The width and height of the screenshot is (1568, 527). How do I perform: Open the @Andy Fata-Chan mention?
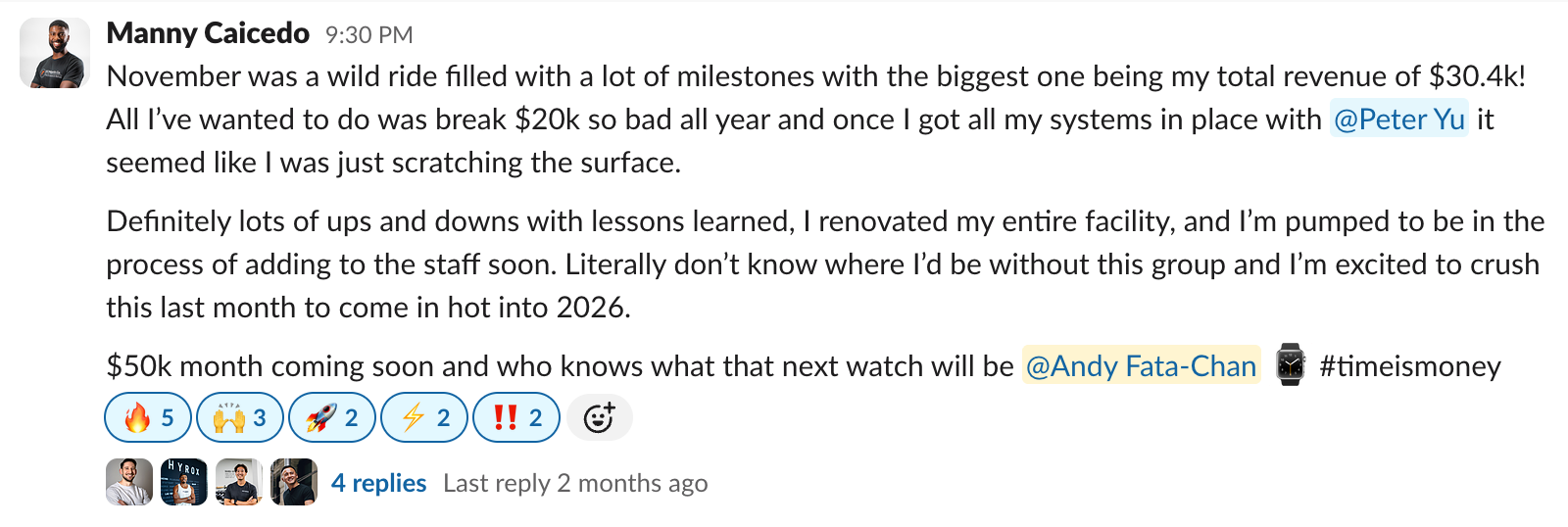point(1141,366)
